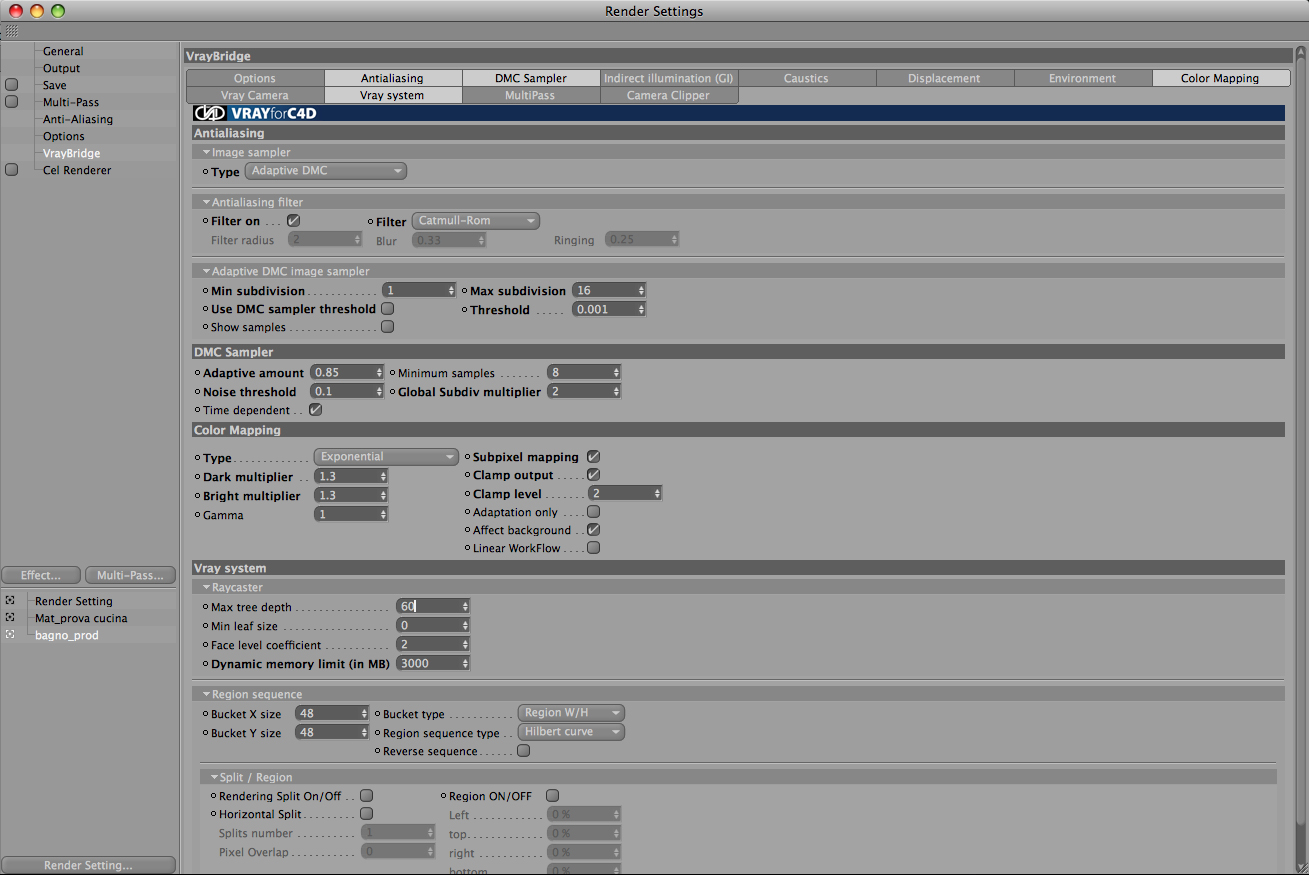Click the grip icon under the title bar
The width and height of the screenshot is (1309, 875).
pos(11,31)
